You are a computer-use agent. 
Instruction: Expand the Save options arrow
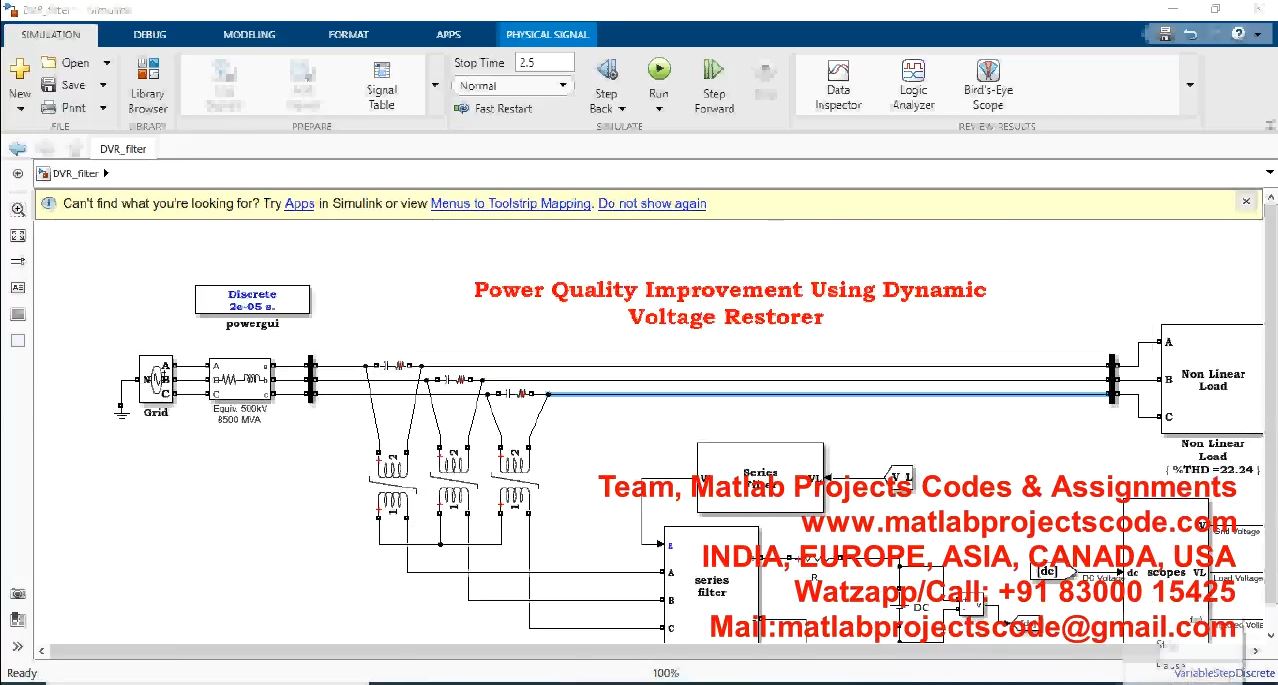(106, 85)
